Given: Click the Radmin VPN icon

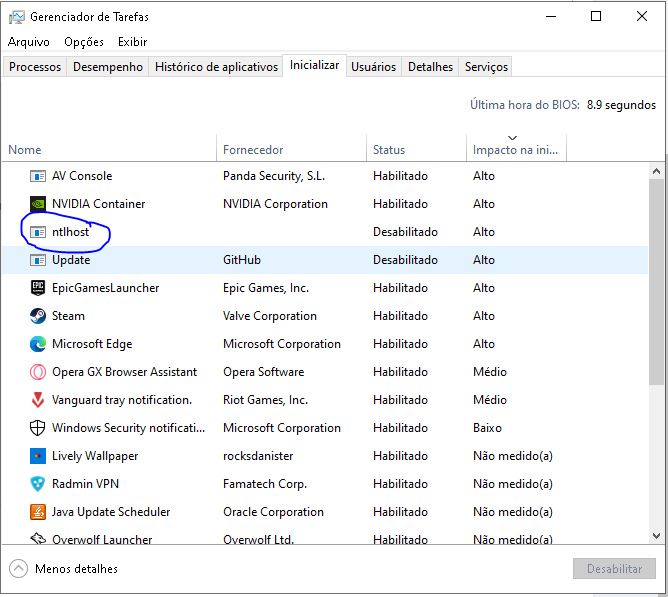Looking at the screenshot, I should point(38,484).
